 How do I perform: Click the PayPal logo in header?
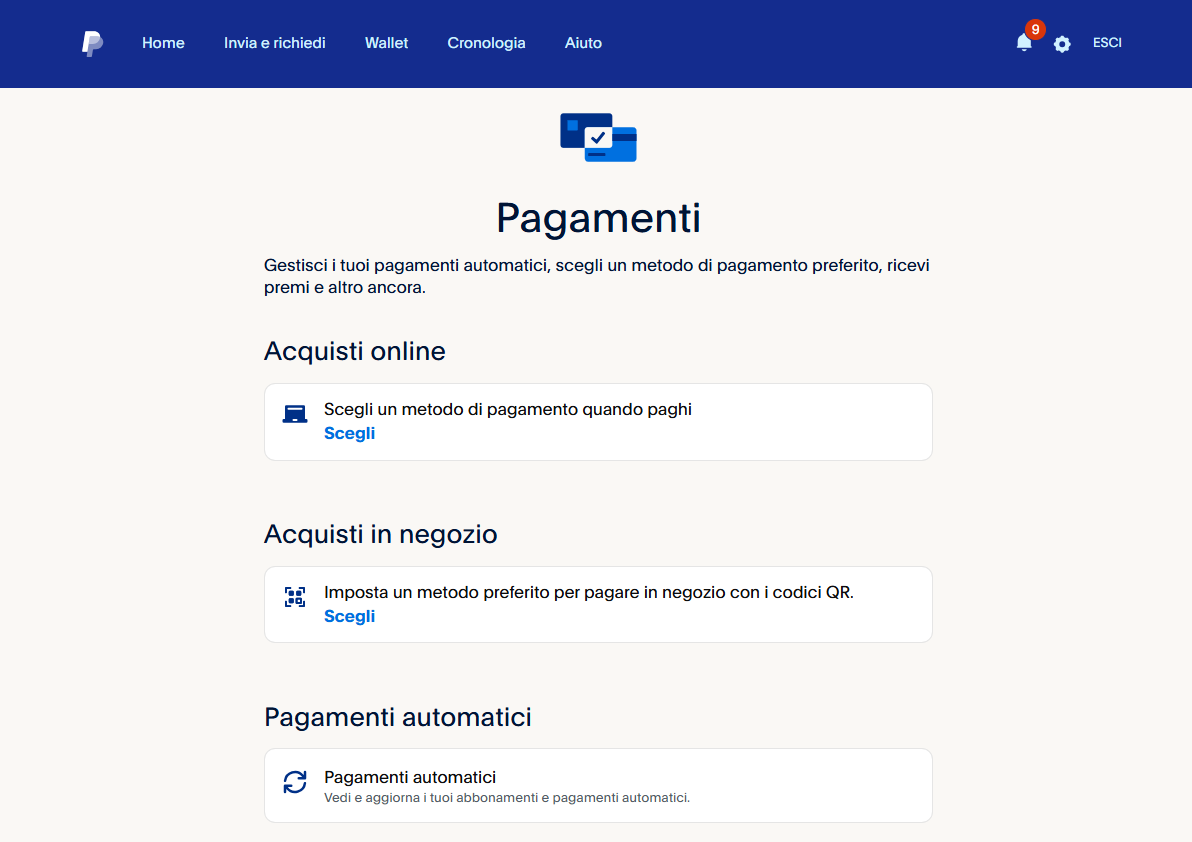pyautogui.click(x=92, y=43)
